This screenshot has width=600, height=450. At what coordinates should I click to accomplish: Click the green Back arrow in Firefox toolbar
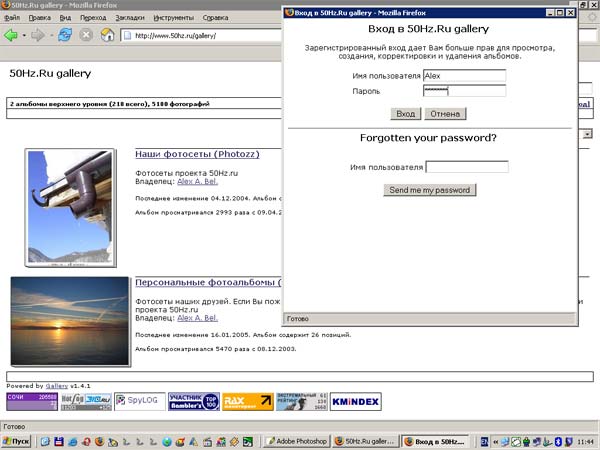tap(11, 36)
